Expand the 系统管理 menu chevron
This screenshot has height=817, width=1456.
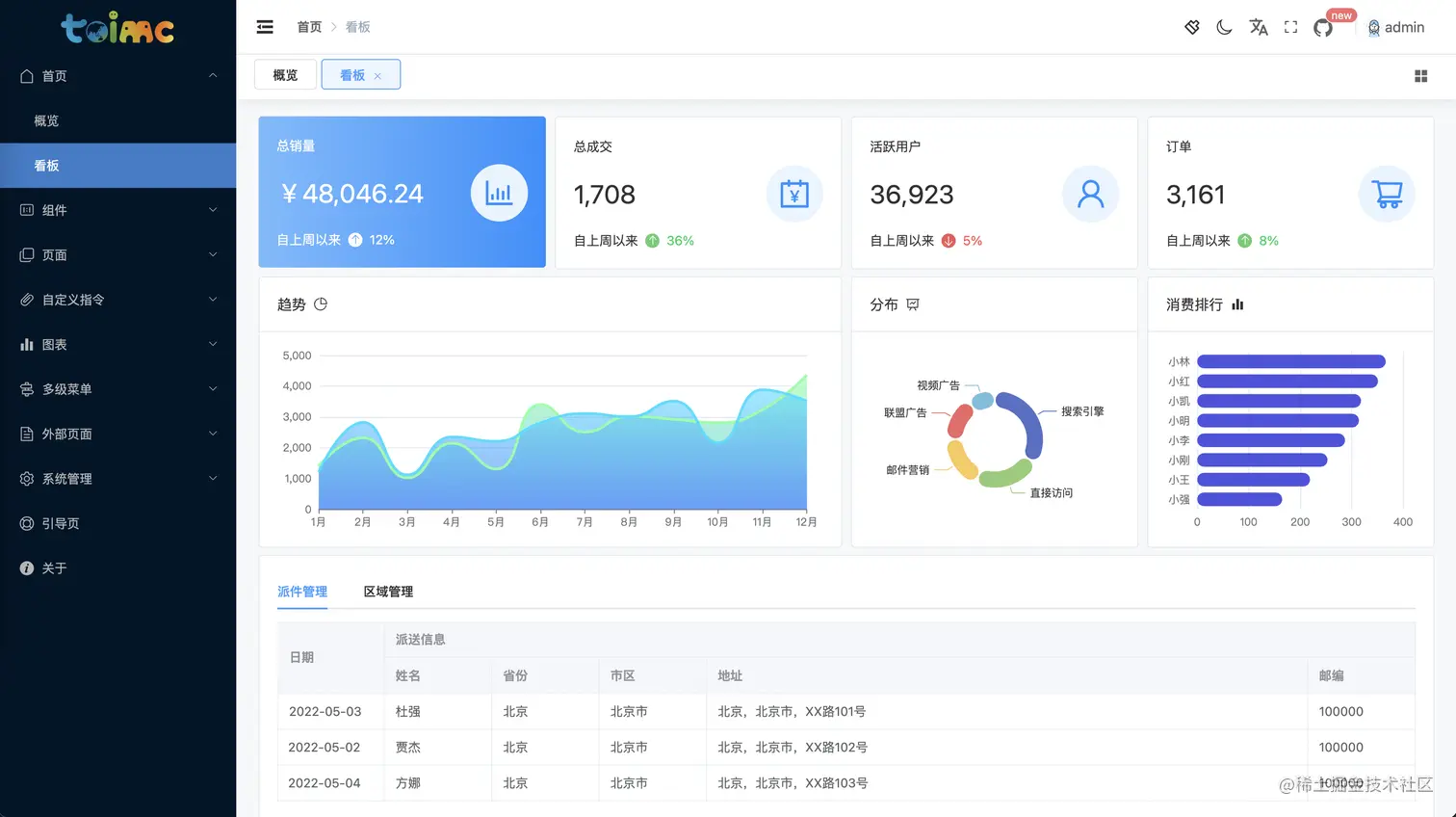213,478
